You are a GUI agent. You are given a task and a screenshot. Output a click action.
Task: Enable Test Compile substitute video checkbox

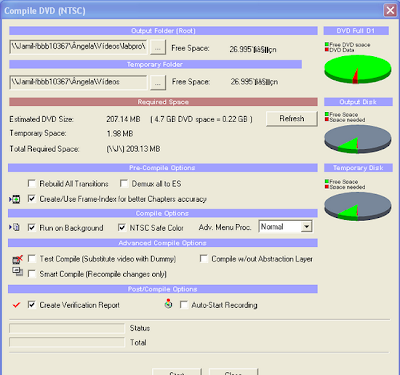(x=32, y=259)
